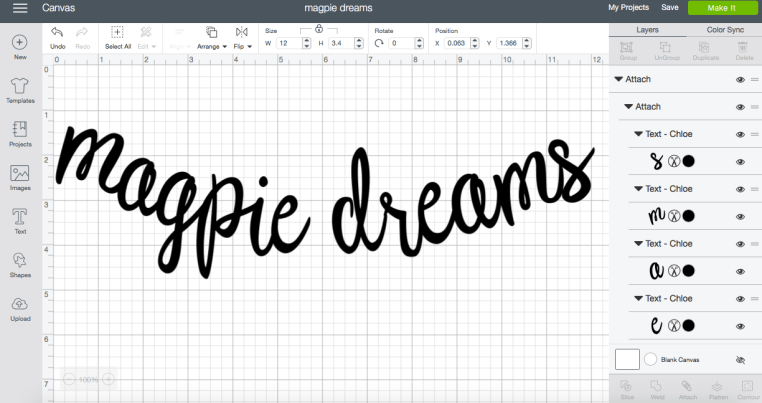The width and height of the screenshot is (762, 403).
Task: Click the Blank Canvas white swatch
Action: [x=627, y=360]
